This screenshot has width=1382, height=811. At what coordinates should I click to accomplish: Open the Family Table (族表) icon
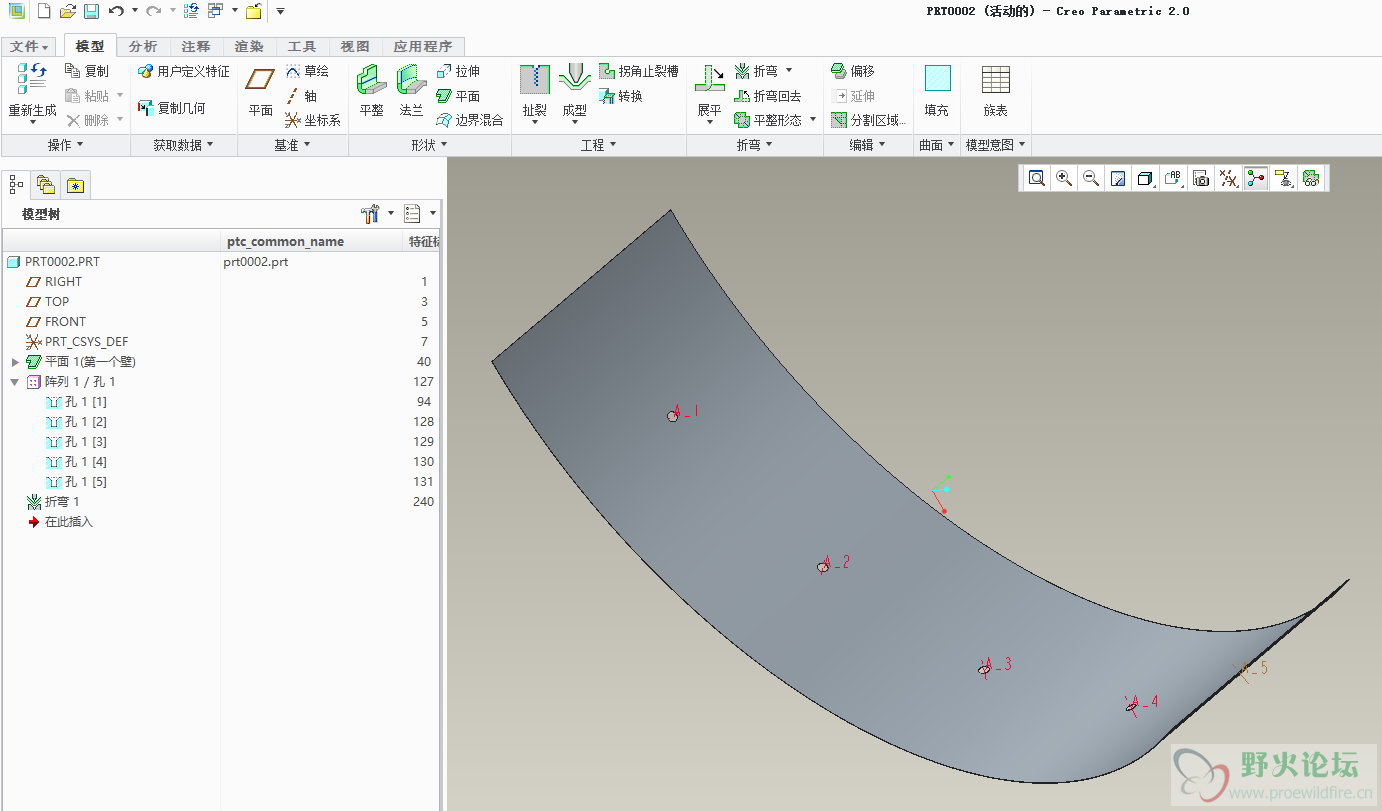995,80
